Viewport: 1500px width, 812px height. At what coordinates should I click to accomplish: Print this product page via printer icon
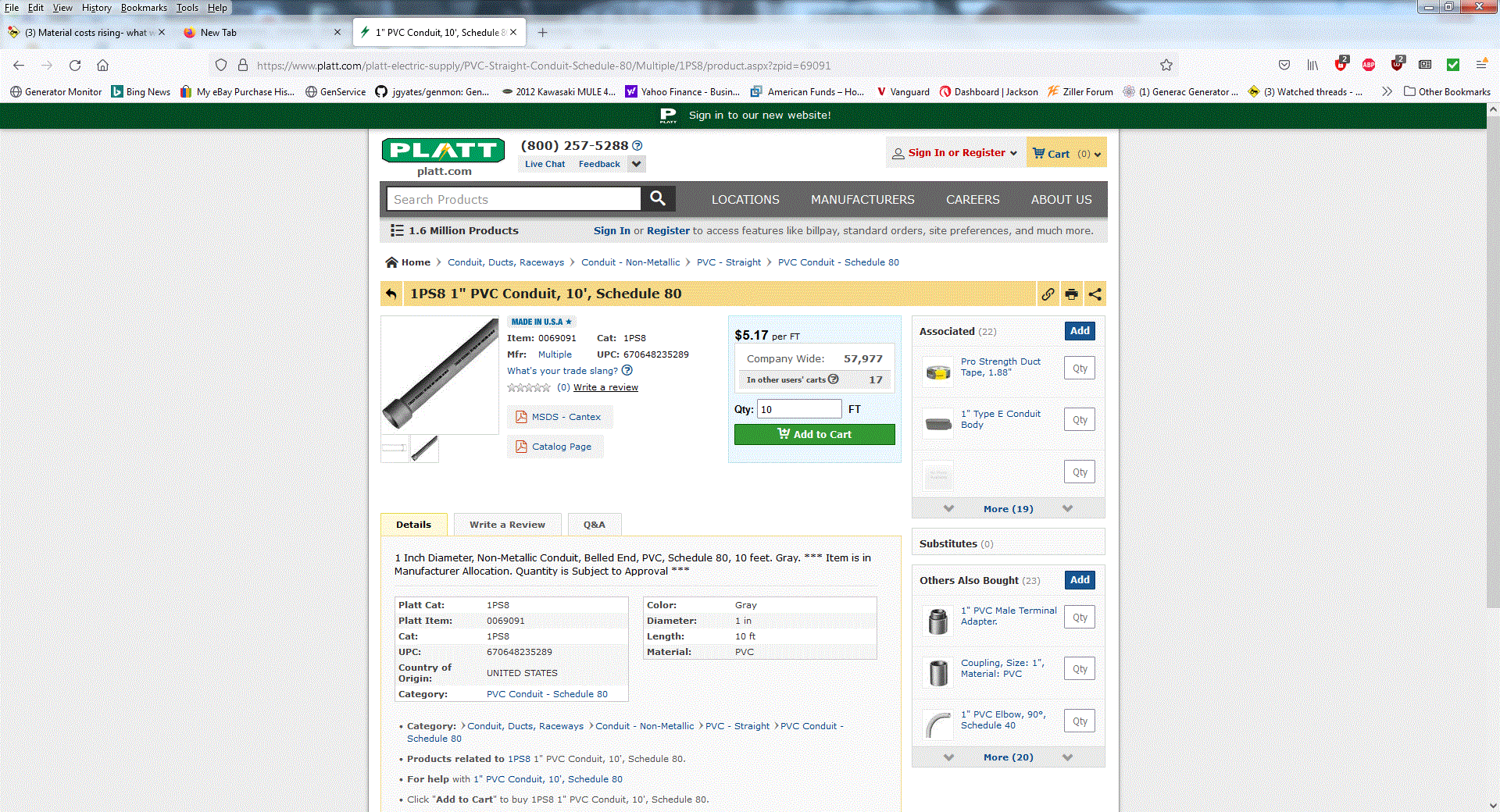tap(1071, 294)
